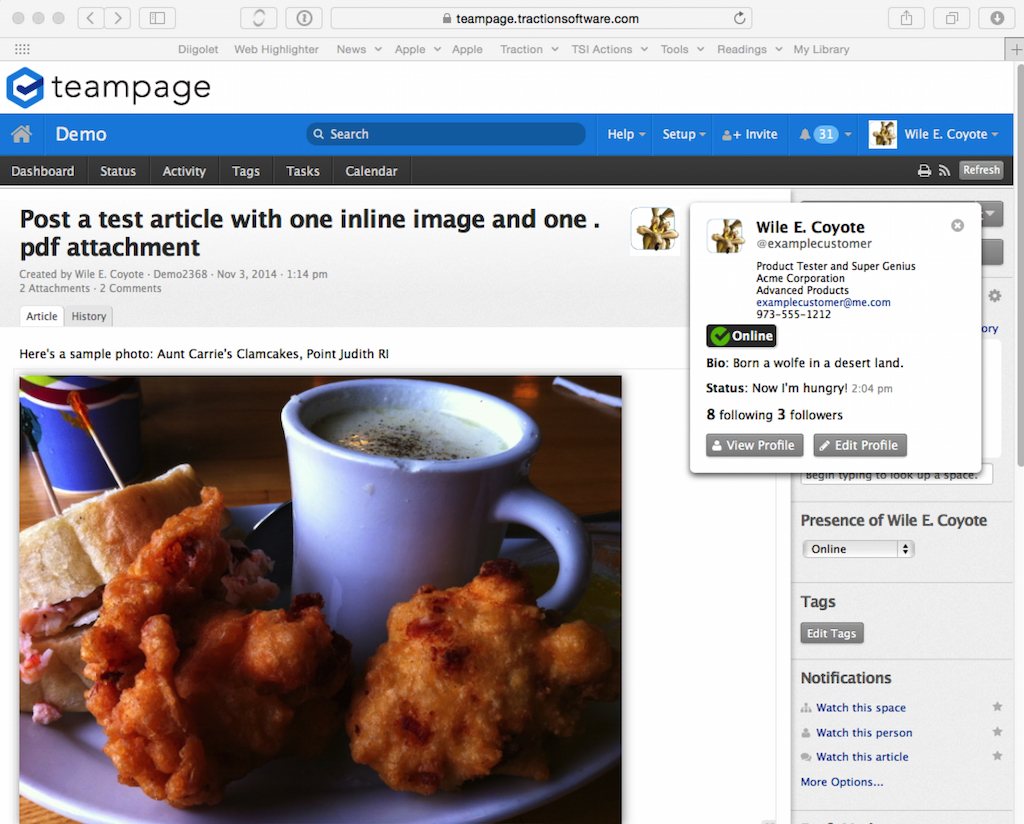Expand the Help menu
This screenshot has width=1024, height=824.
(x=626, y=134)
